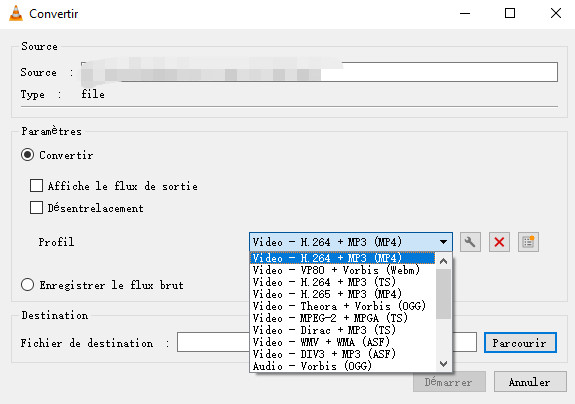The image size is (575, 404).
Task: Collapse the Profil combo box arrow
Action: pos(443,242)
